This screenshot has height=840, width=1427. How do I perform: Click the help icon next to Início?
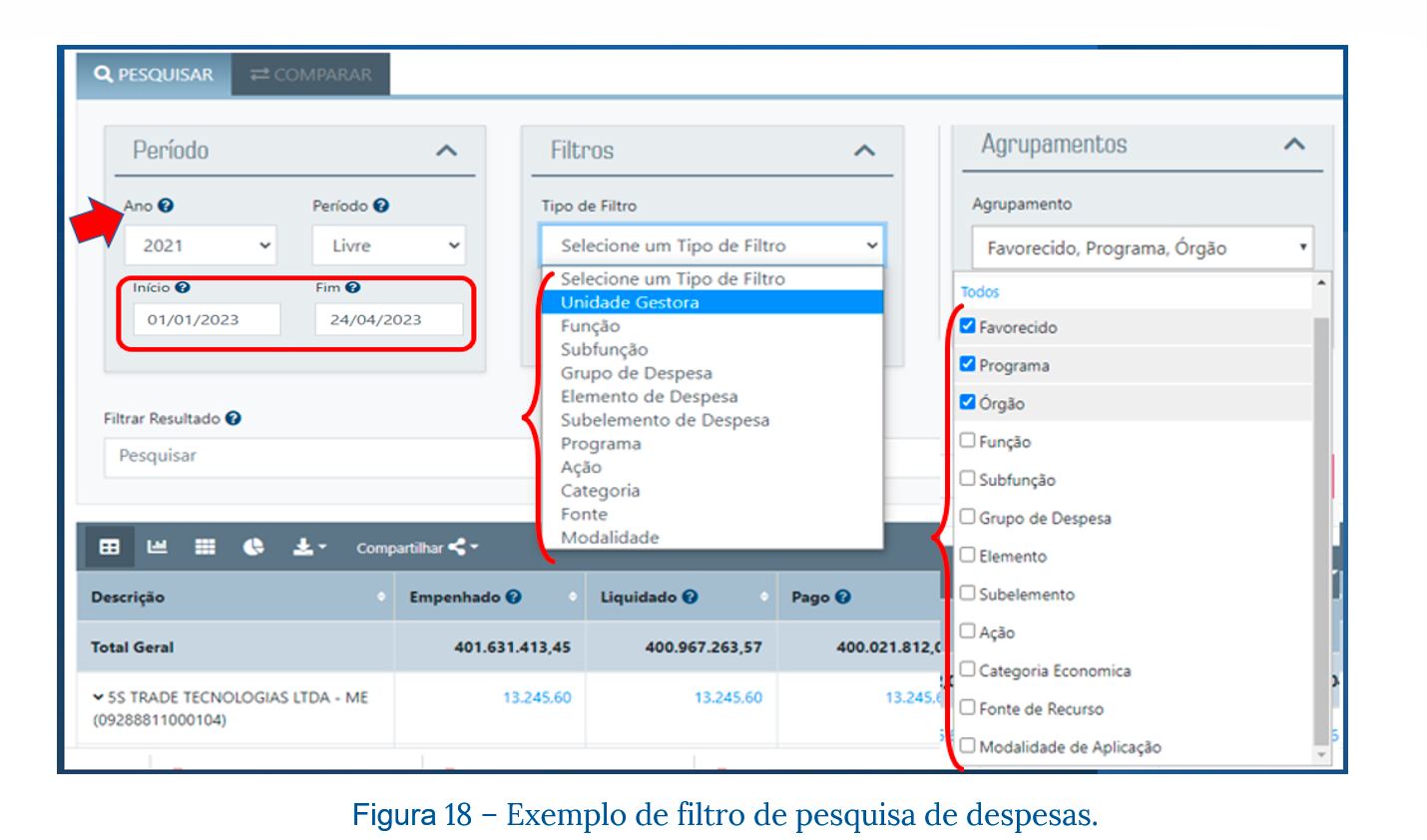click(x=183, y=287)
